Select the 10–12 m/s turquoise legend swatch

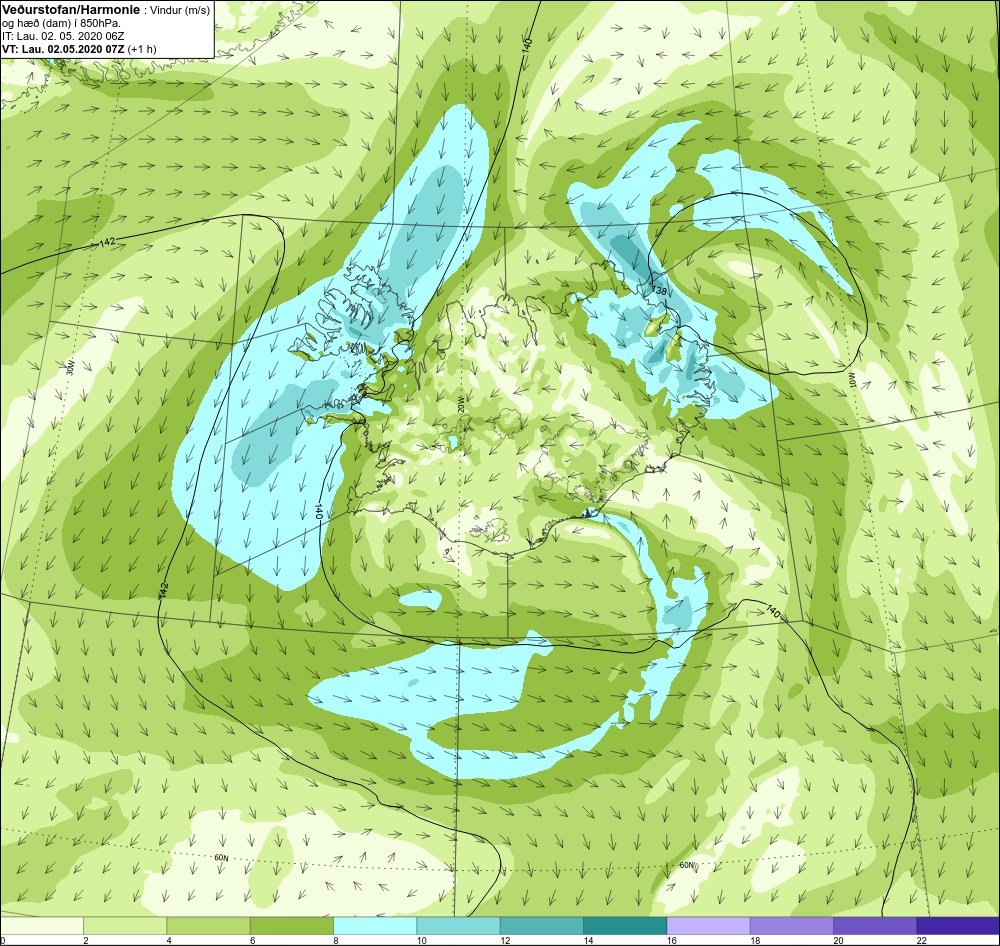tap(459, 924)
